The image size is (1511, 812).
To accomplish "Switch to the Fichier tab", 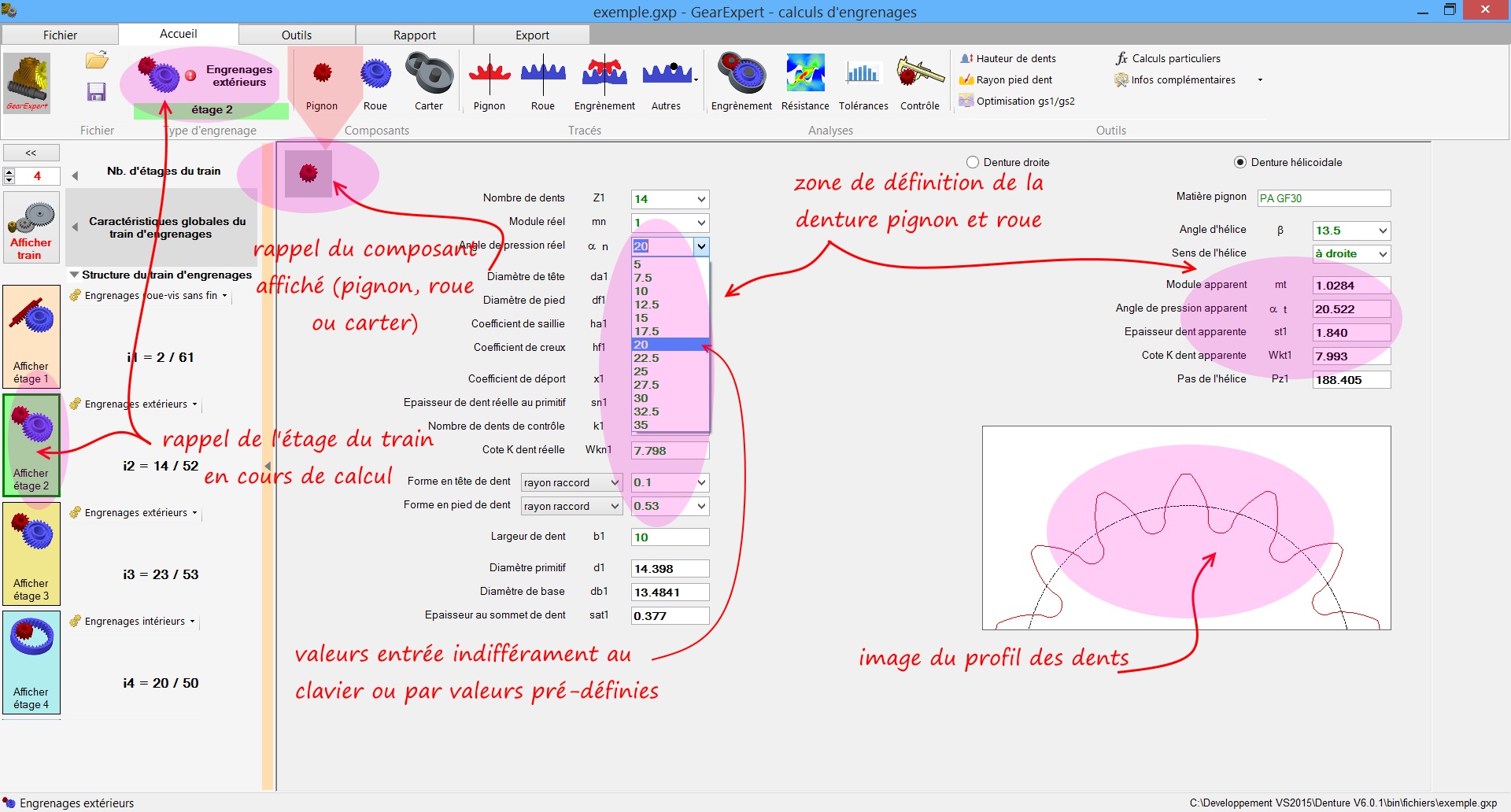I will (x=60, y=35).
